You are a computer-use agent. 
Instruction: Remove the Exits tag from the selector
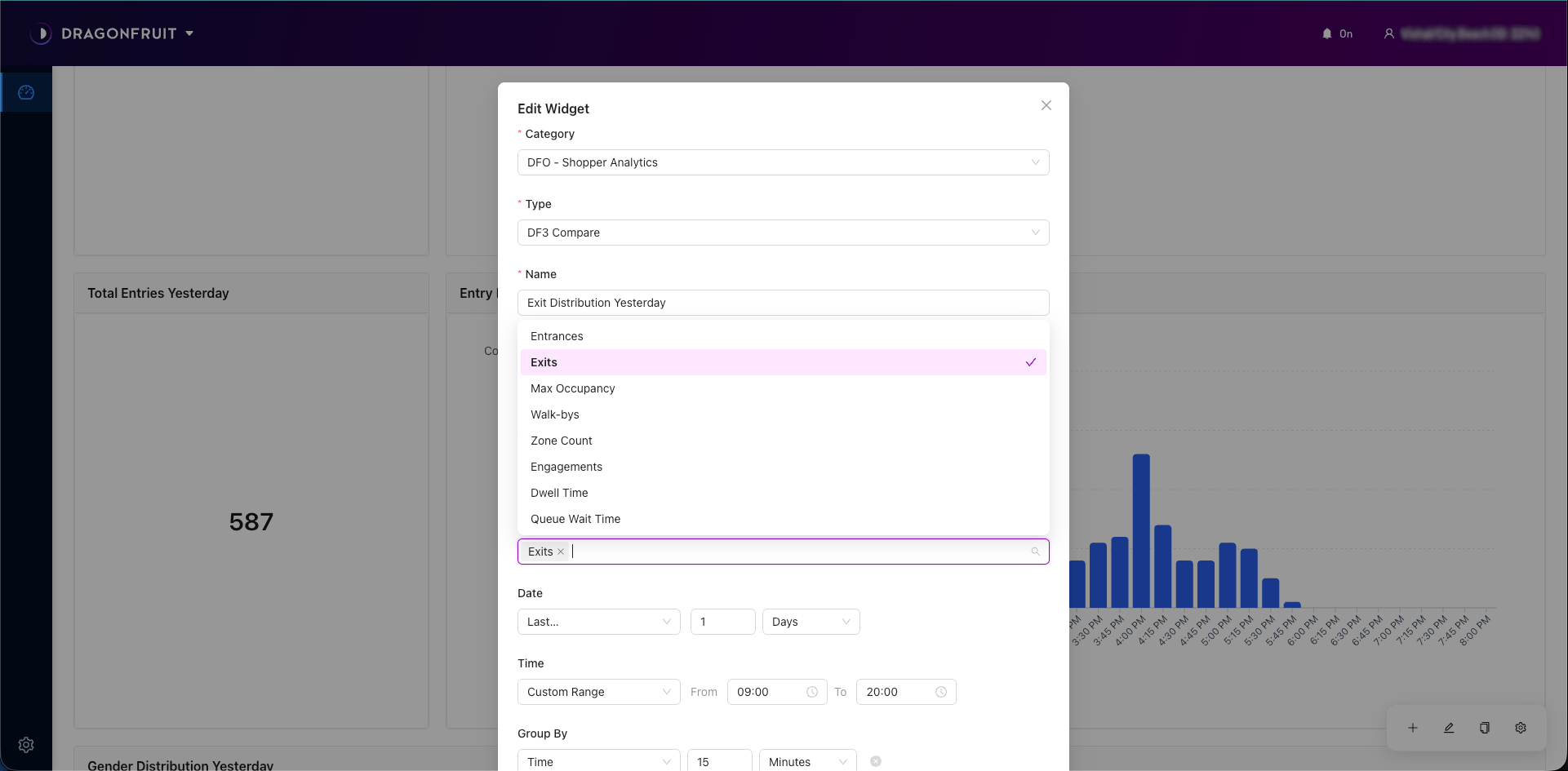(561, 552)
